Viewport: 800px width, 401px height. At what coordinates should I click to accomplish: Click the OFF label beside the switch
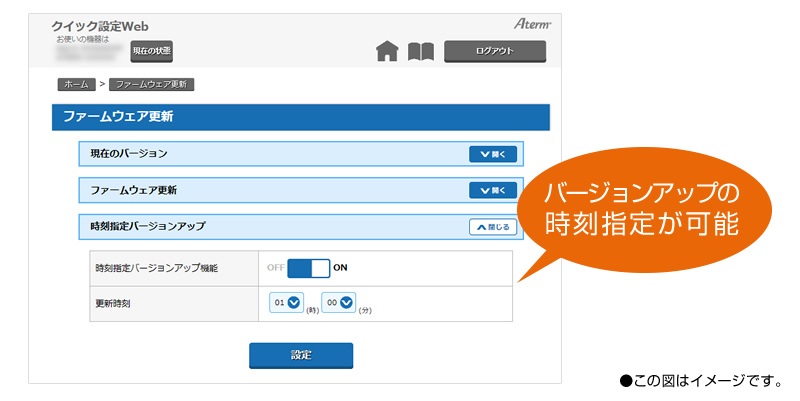click(x=275, y=268)
